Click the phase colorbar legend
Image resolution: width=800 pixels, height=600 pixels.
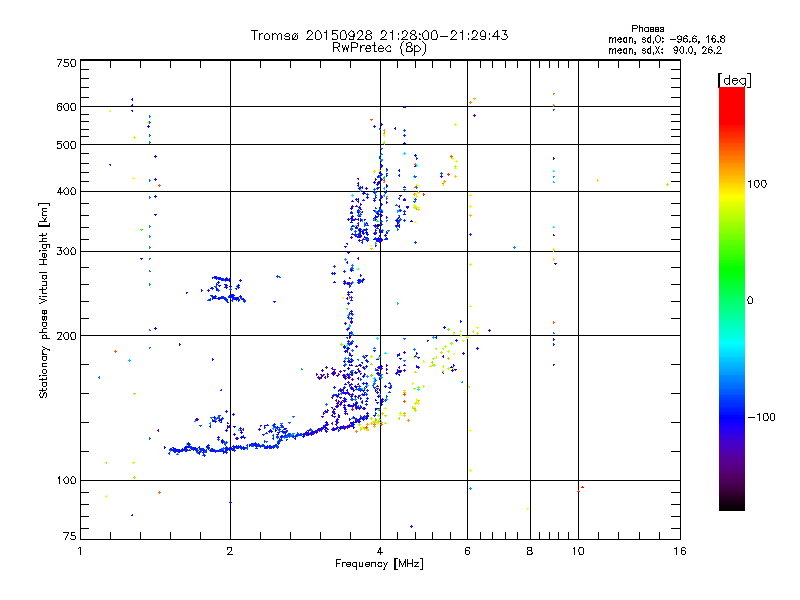tap(732, 298)
